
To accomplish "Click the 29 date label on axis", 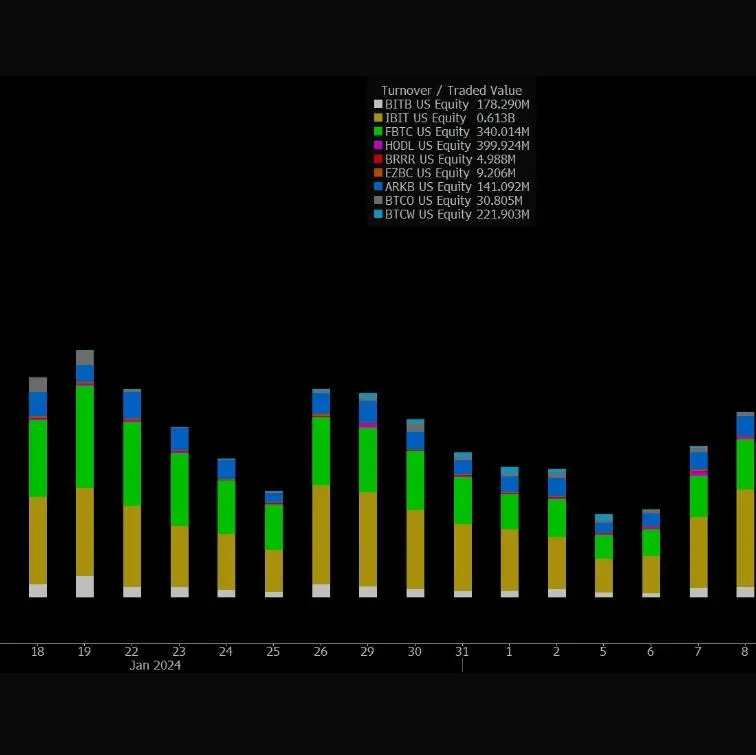I will [x=367, y=652].
